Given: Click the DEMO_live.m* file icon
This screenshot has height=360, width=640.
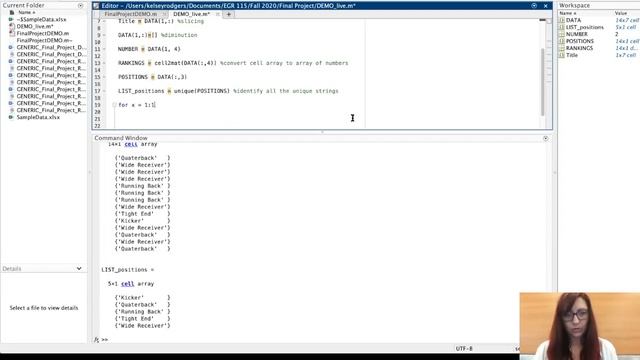Looking at the screenshot, I should coord(12,27).
